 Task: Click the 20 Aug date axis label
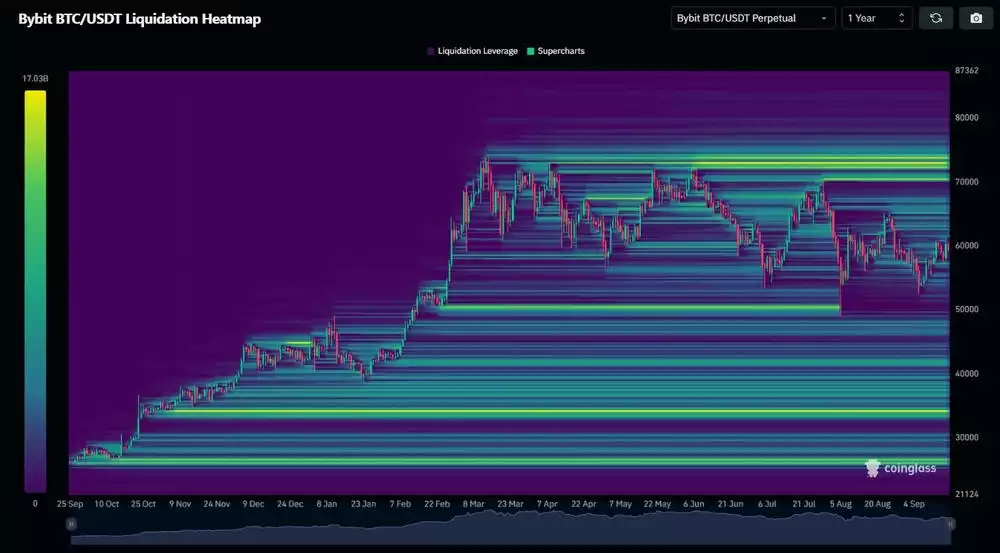877,504
